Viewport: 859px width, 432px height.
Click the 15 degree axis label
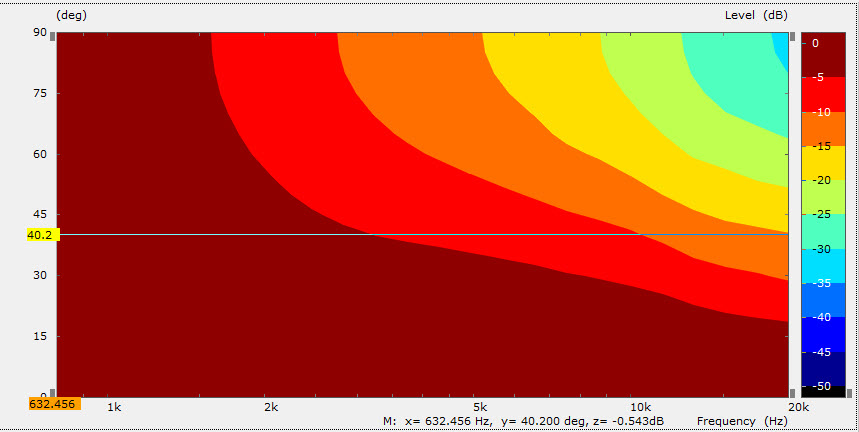(40, 336)
